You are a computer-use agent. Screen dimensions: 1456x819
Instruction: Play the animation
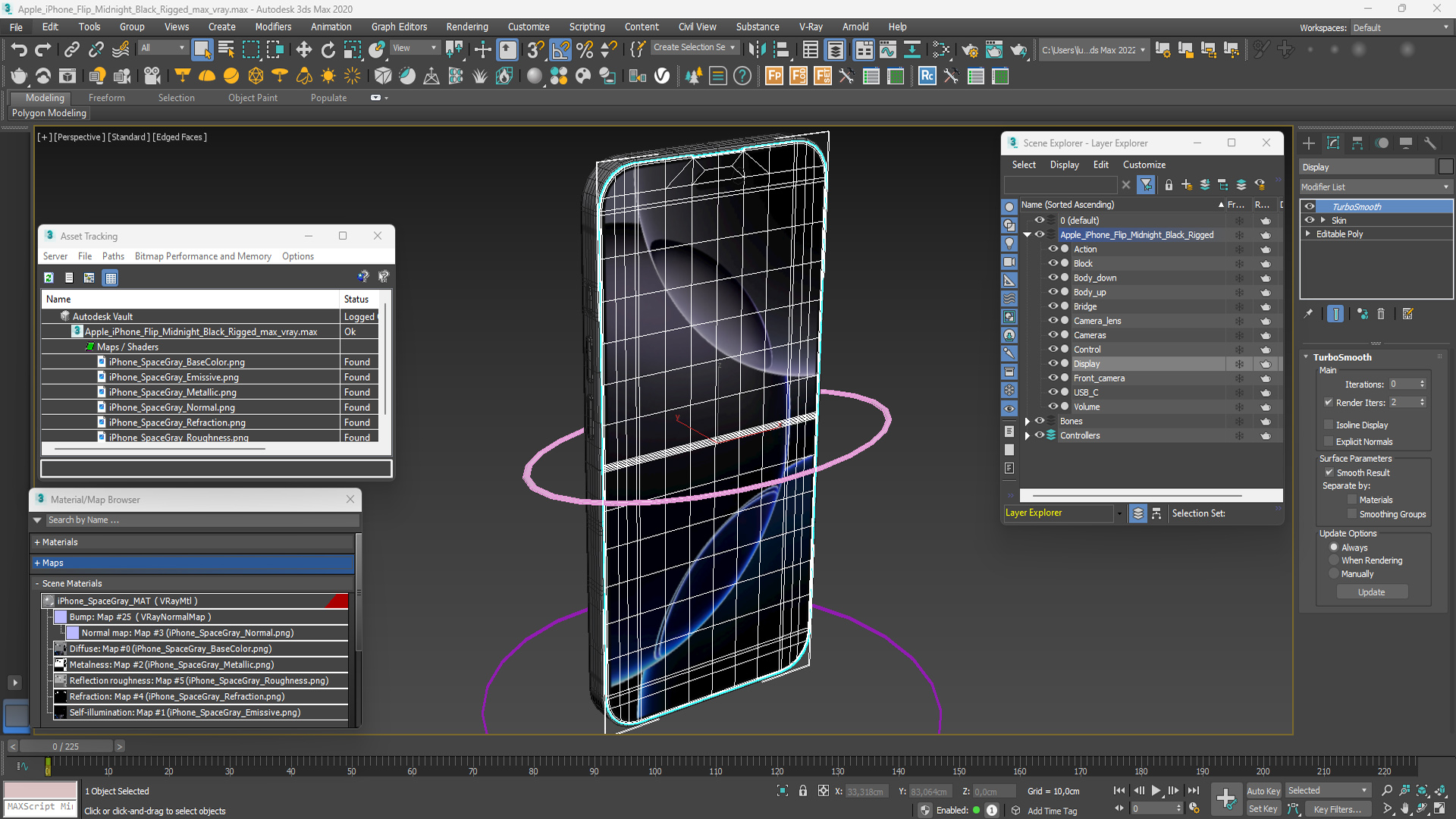[x=1156, y=791]
